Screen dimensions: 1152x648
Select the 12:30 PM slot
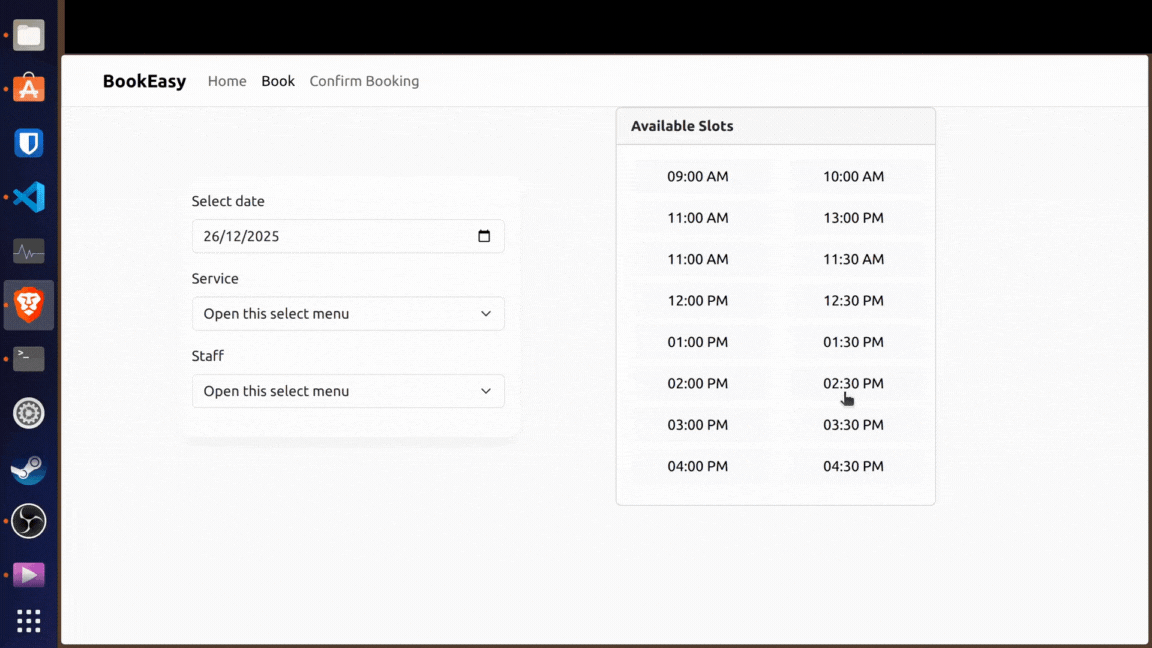(x=854, y=300)
